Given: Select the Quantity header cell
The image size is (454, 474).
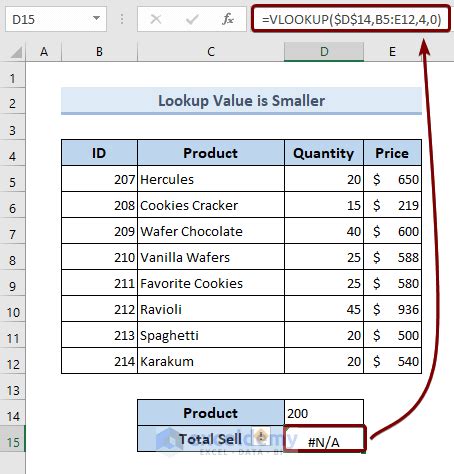Looking at the screenshot, I should tap(324, 153).
